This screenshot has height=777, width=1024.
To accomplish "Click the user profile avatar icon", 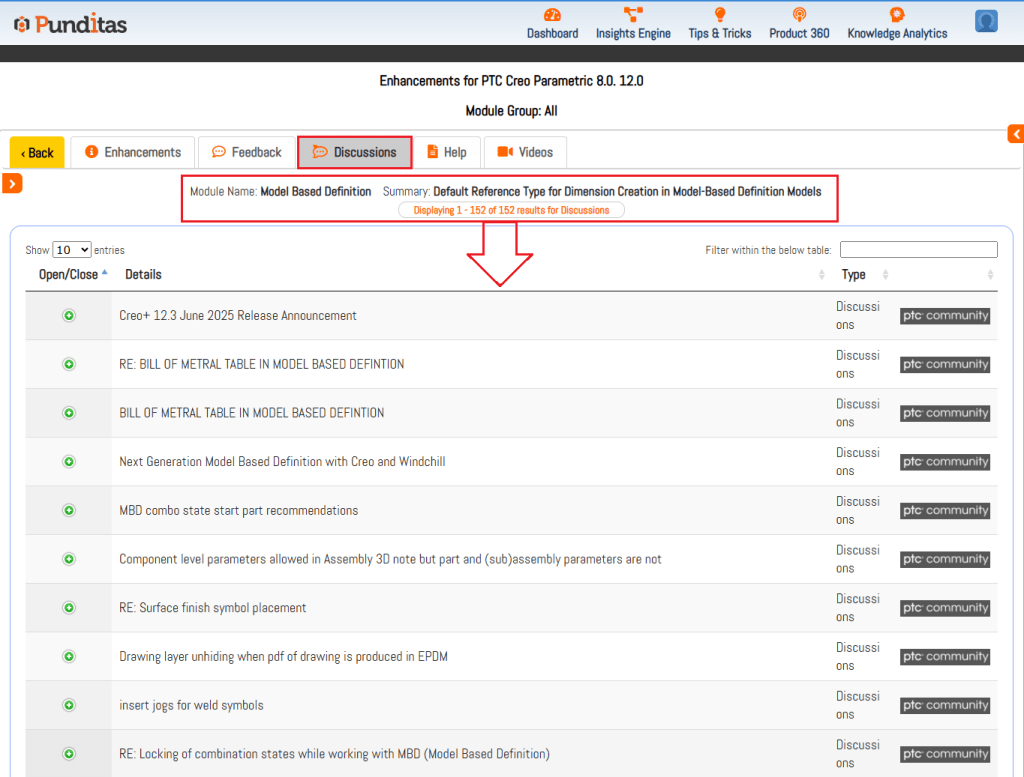I will (986, 21).
